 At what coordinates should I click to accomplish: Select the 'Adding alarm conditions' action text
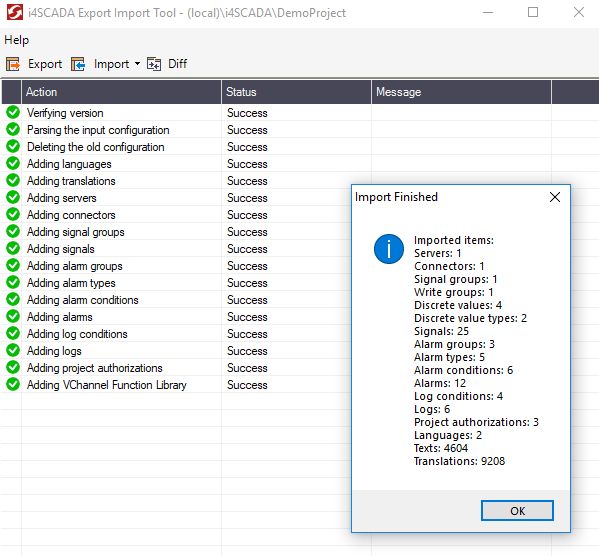[x=83, y=300]
